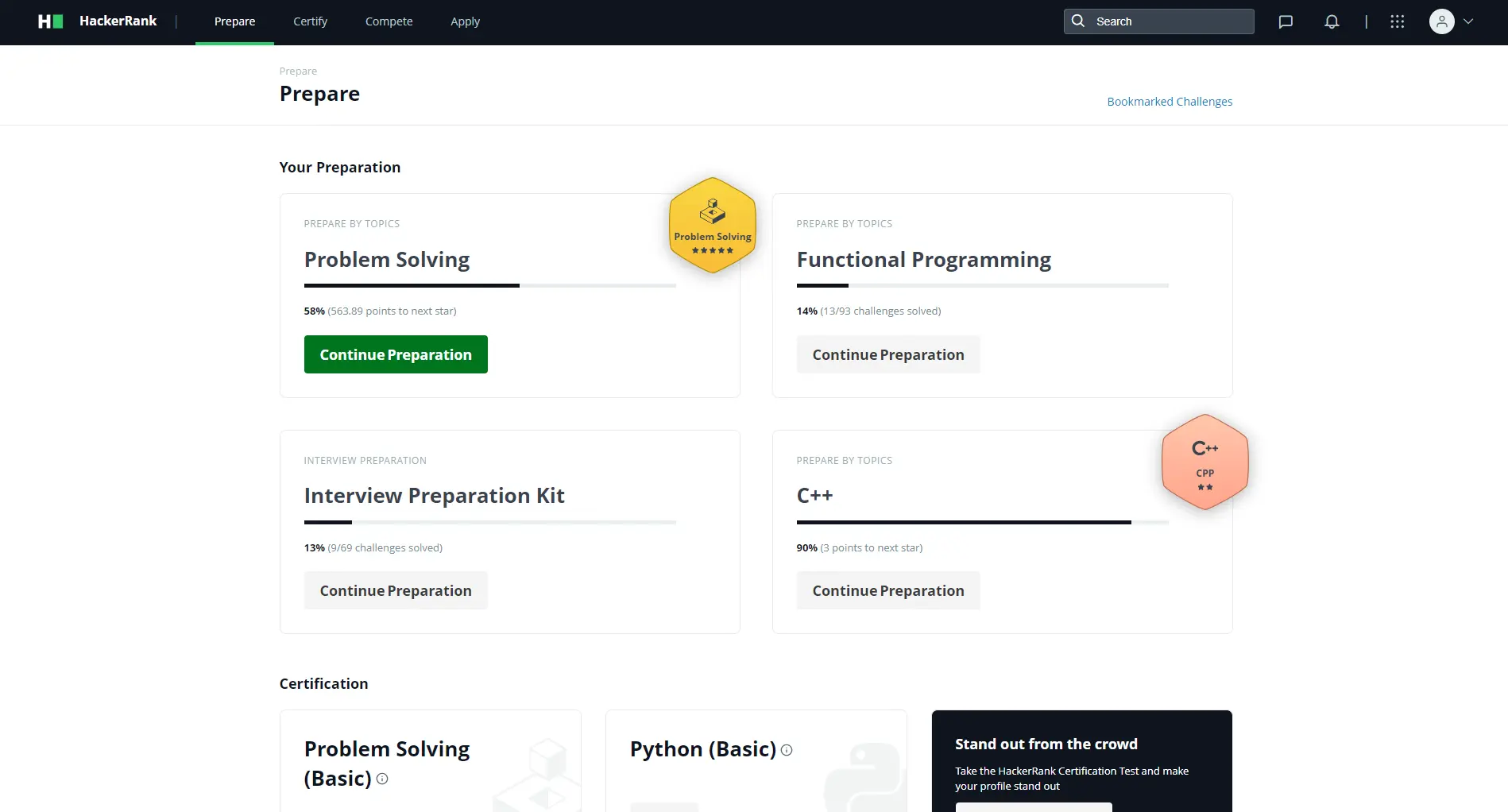Continue Preparation for Interview Preparation Kit
The width and height of the screenshot is (1508, 812).
coord(396,590)
